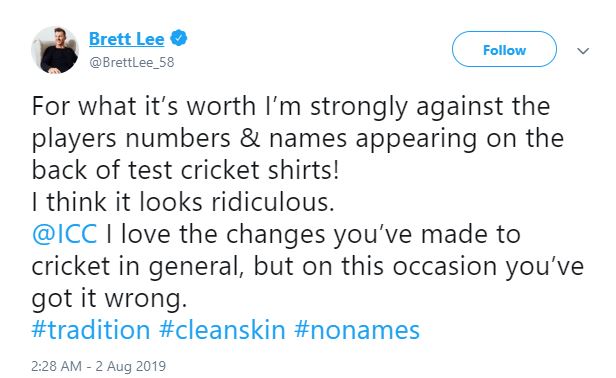Click the 2:28 AM time in the timestamp
Viewport: 616px width, 378px height.
(x=57, y=366)
